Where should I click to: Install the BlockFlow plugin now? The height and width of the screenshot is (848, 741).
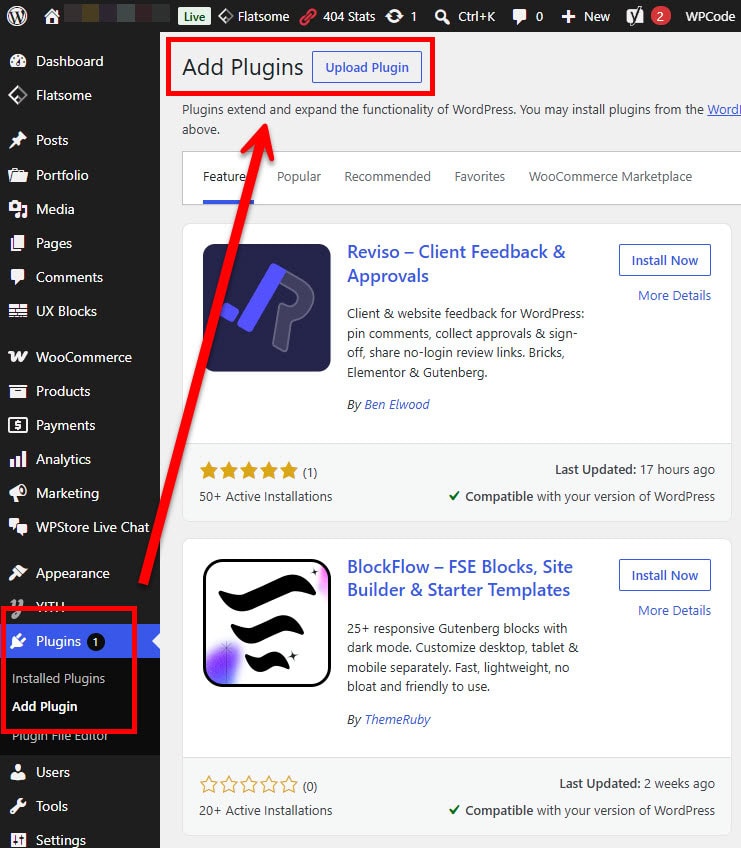tap(665, 575)
